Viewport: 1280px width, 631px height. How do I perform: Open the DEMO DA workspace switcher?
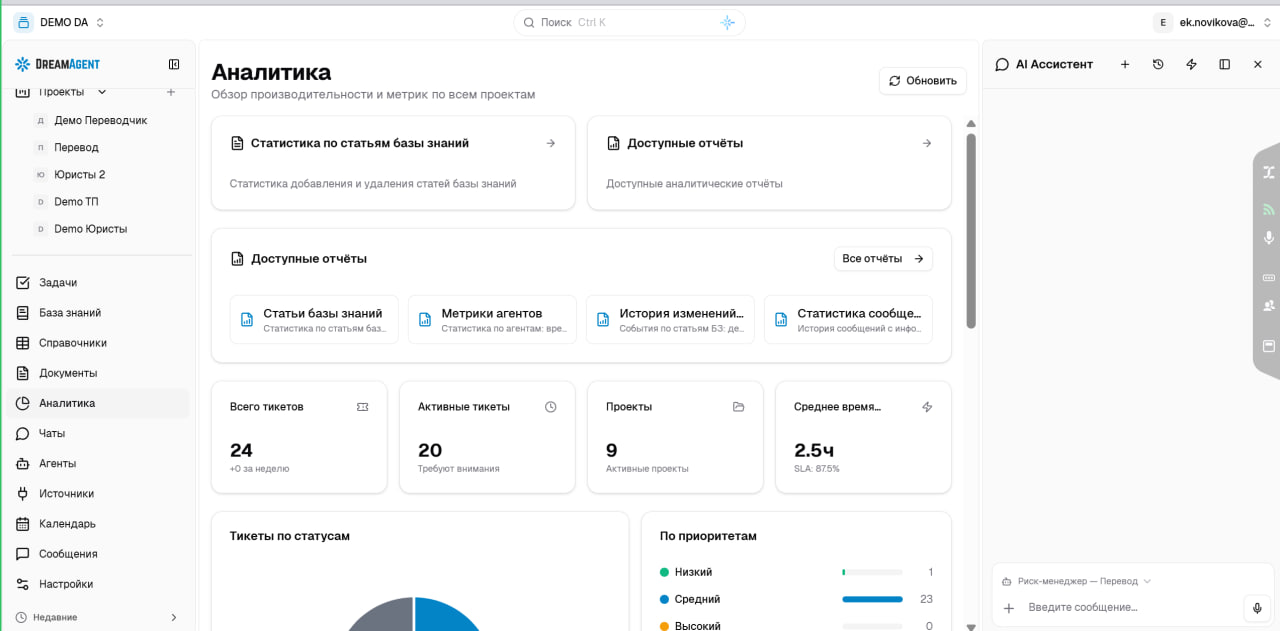point(60,22)
